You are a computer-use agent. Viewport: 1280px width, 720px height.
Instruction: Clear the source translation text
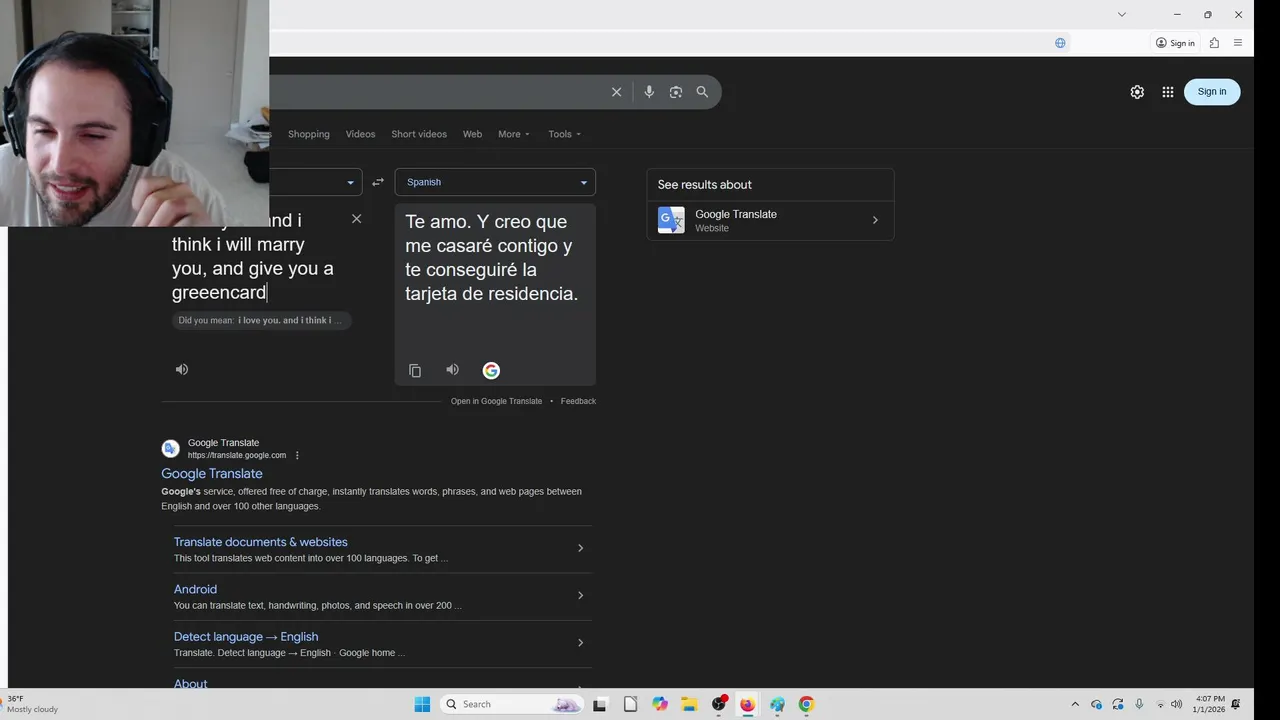coord(356,219)
